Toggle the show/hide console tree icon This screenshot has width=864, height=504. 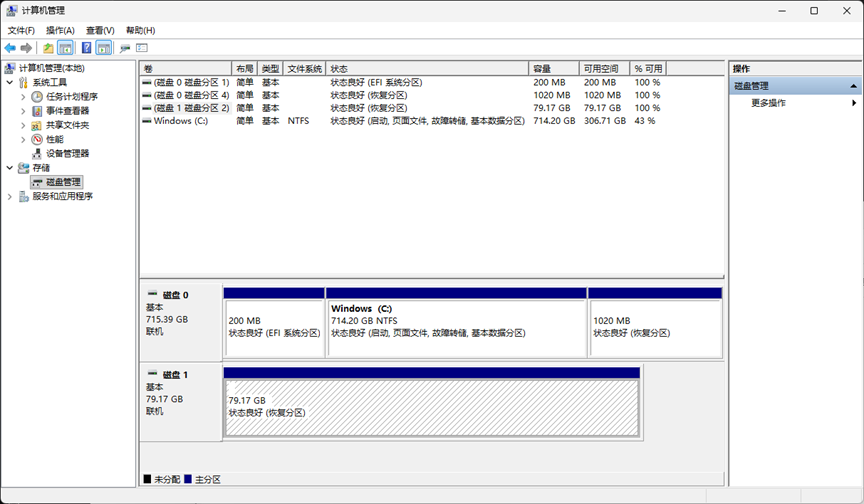point(66,48)
